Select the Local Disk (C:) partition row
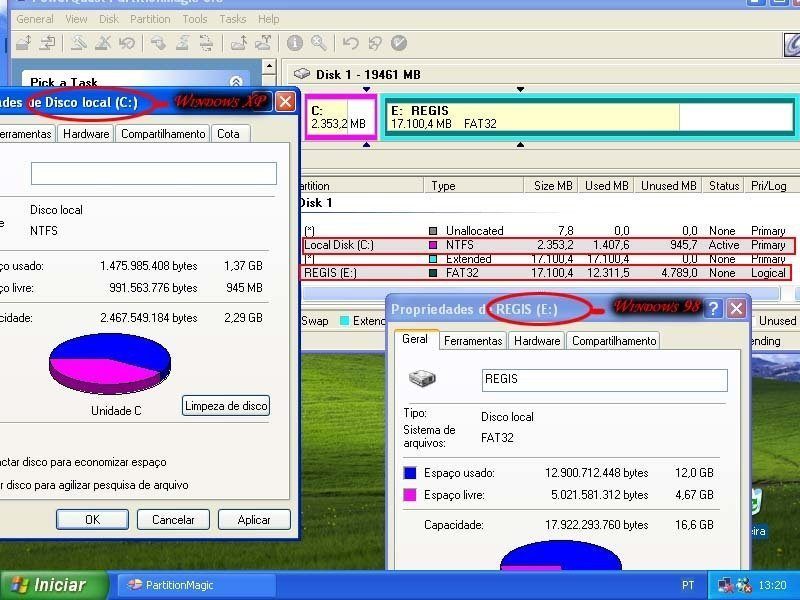The image size is (800, 600). [548, 245]
